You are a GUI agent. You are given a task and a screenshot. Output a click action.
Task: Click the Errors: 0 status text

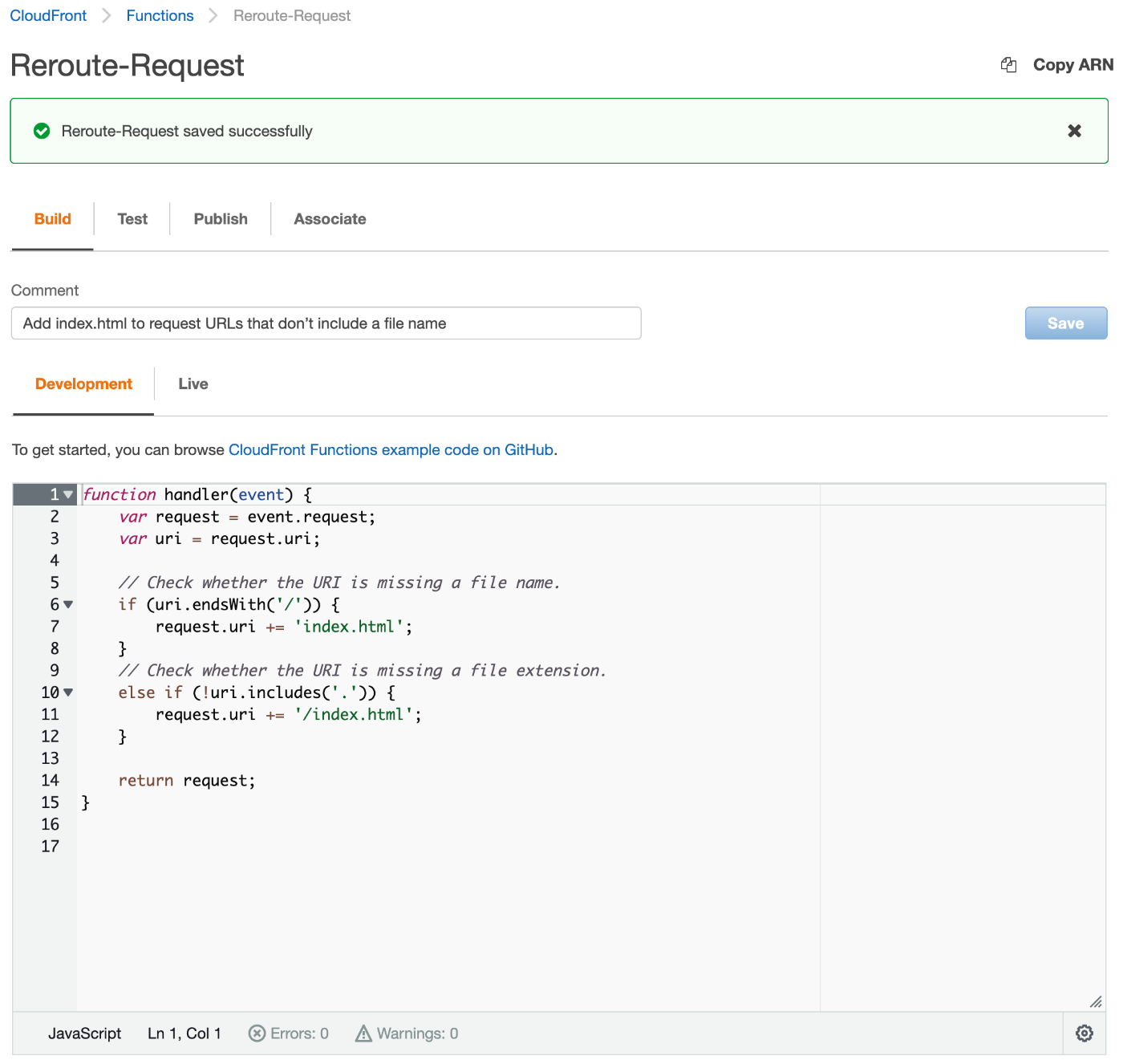(x=299, y=1034)
